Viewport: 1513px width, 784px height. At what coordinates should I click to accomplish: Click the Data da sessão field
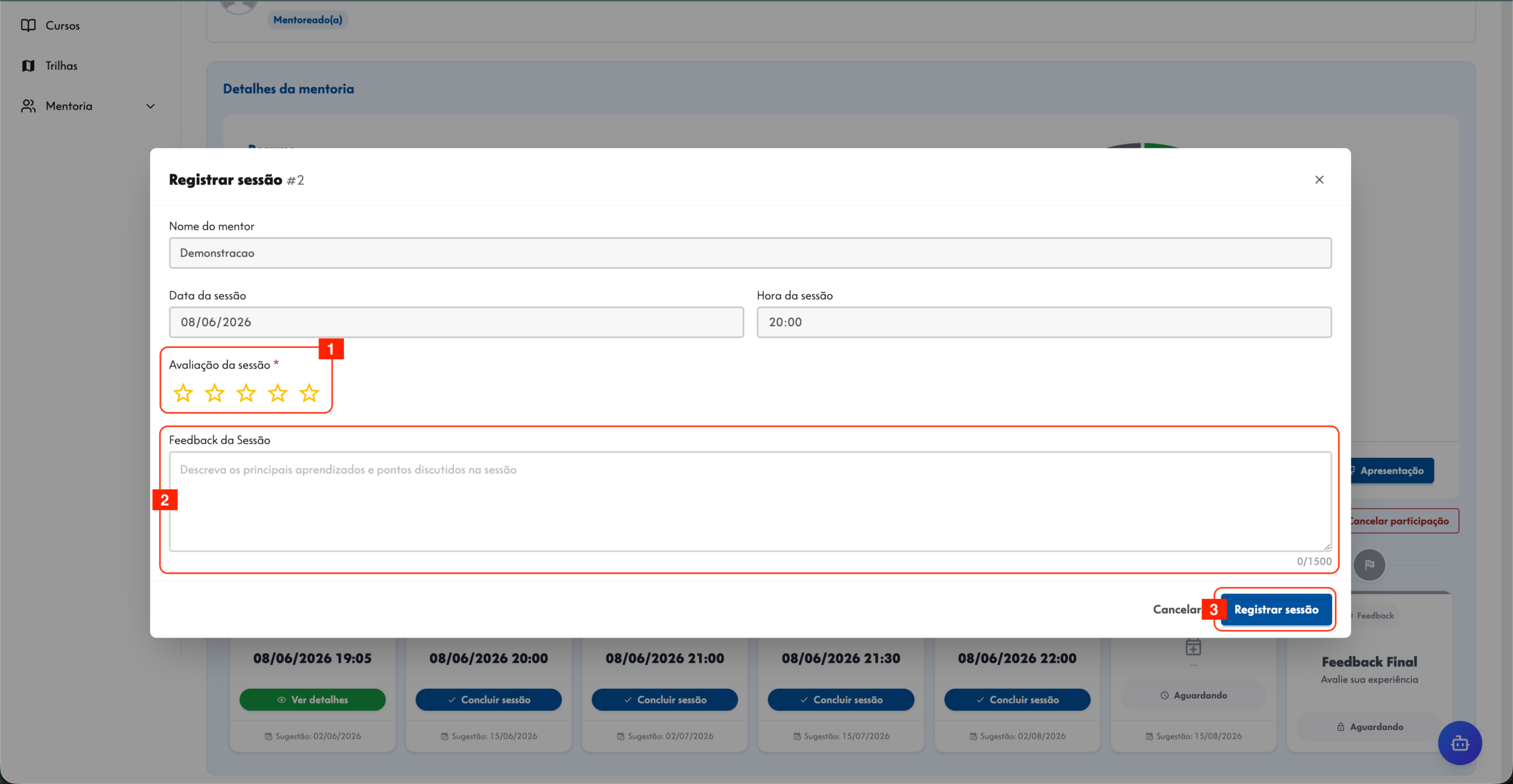coord(456,322)
